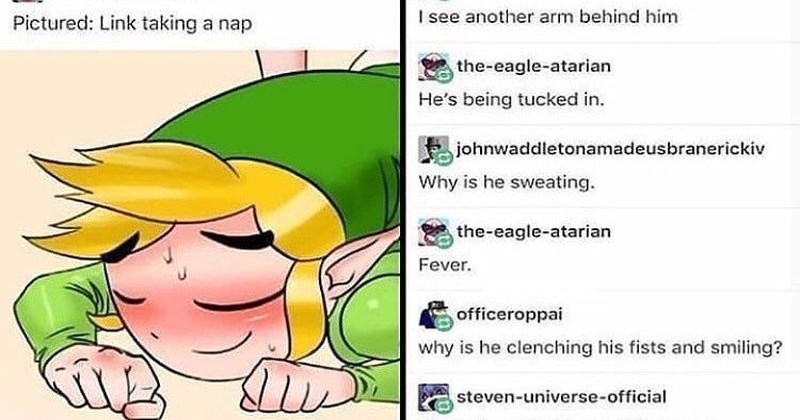The image size is (800, 420).
Task: Click steven-universe-official's avatar image
Action: point(433,398)
